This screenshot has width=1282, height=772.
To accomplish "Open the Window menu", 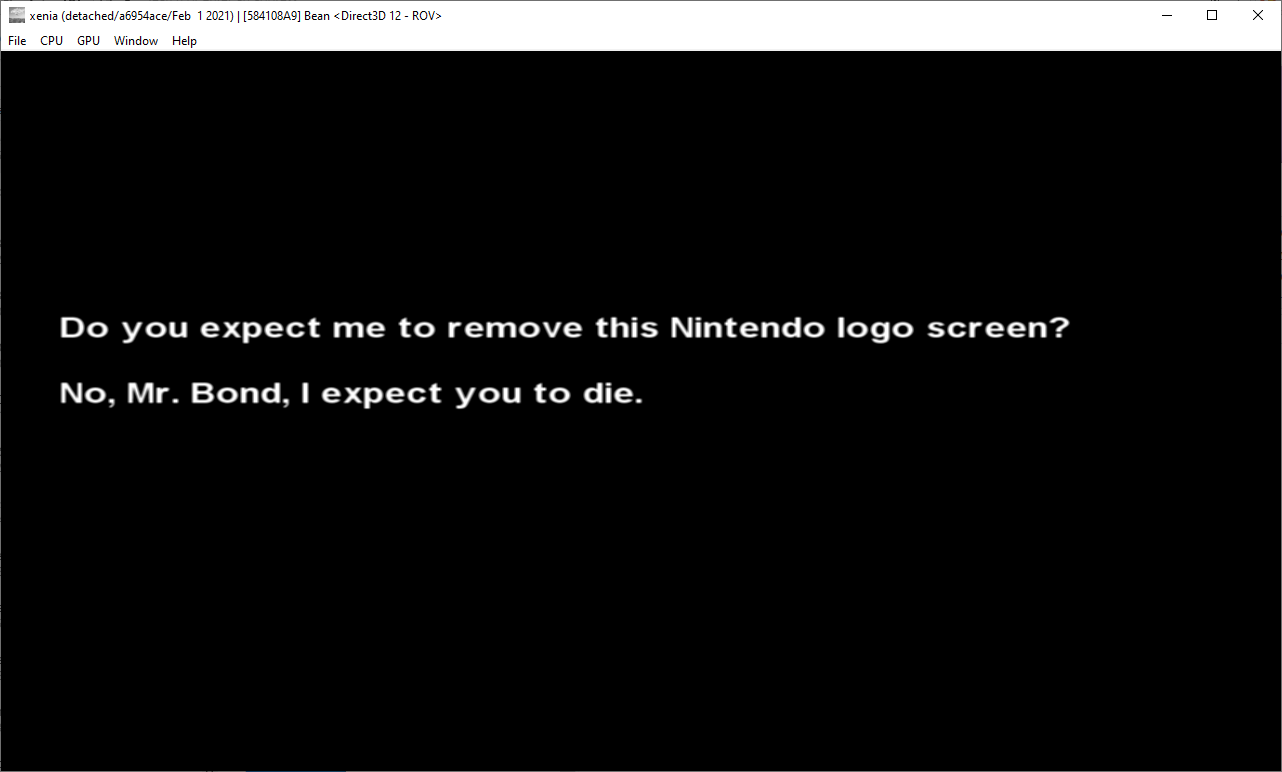I will tap(136, 41).
